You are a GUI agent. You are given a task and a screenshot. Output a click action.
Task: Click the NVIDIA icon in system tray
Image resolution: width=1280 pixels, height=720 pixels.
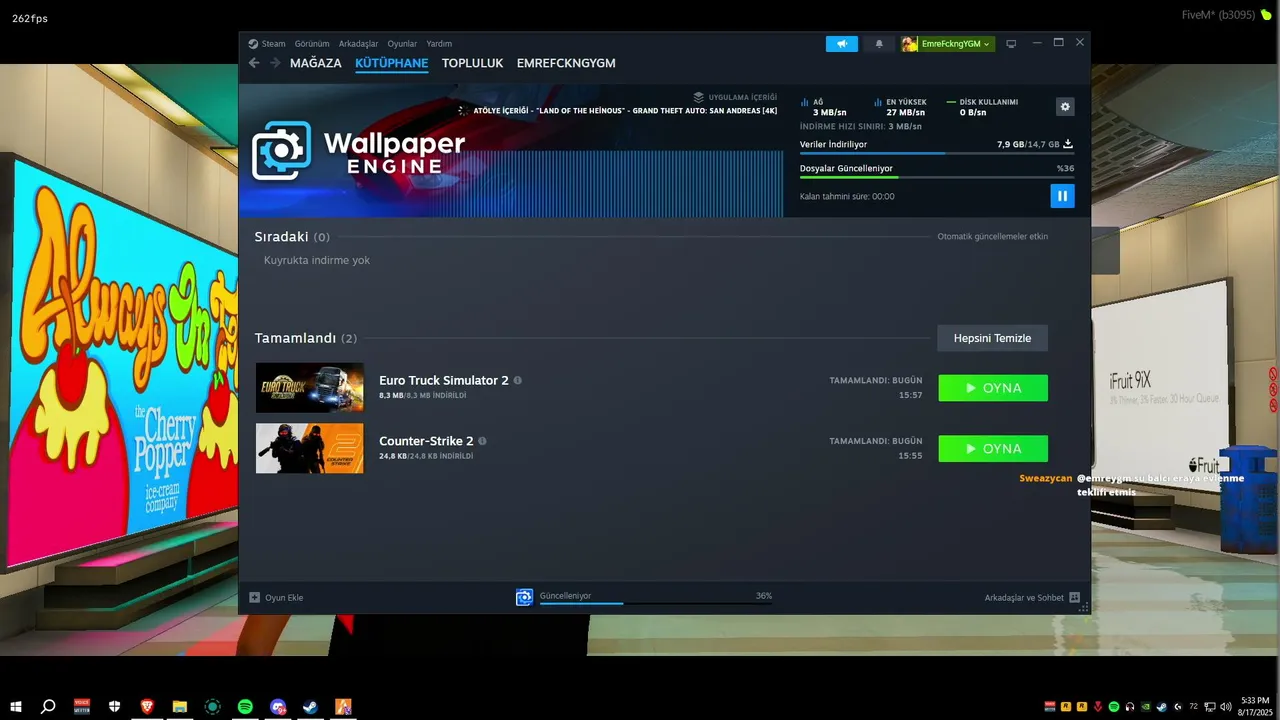click(1146, 707)
